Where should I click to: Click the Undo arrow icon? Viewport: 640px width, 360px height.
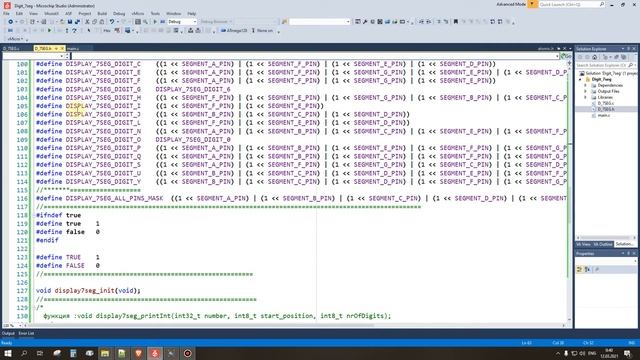point(111,22)
